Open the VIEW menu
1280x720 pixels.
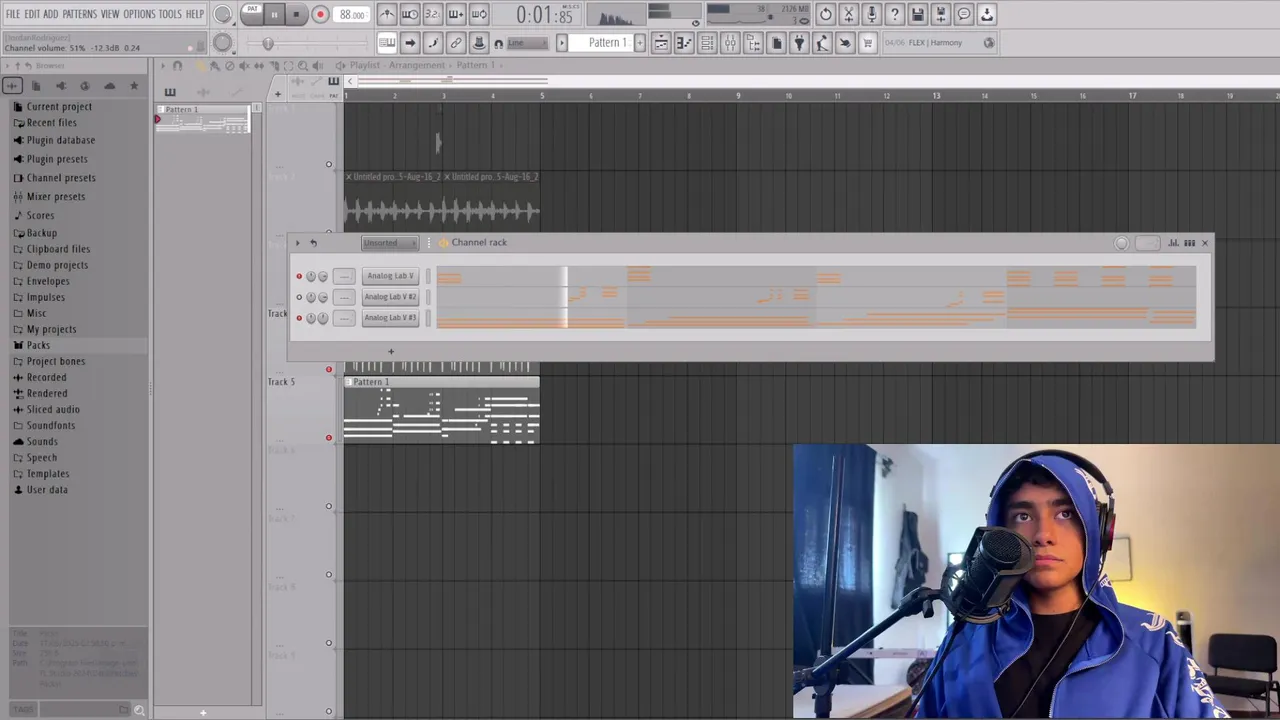point(110,14)
